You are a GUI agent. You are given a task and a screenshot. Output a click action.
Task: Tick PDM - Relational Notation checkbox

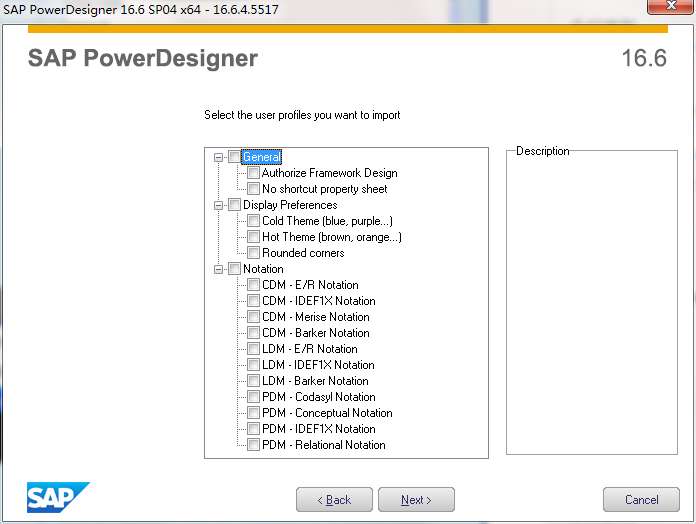253,445
